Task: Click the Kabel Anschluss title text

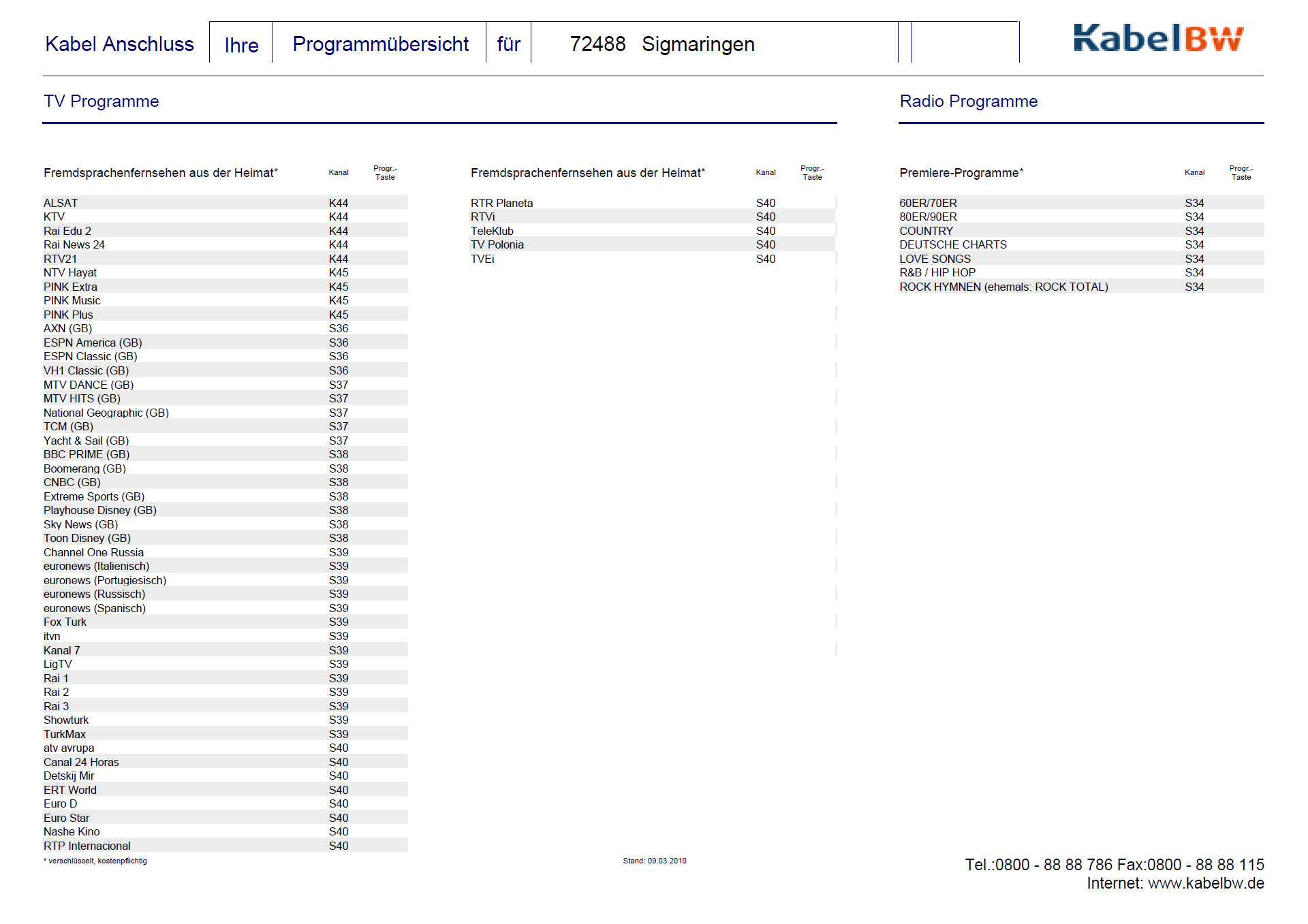Action: click(x=119, y=44)
